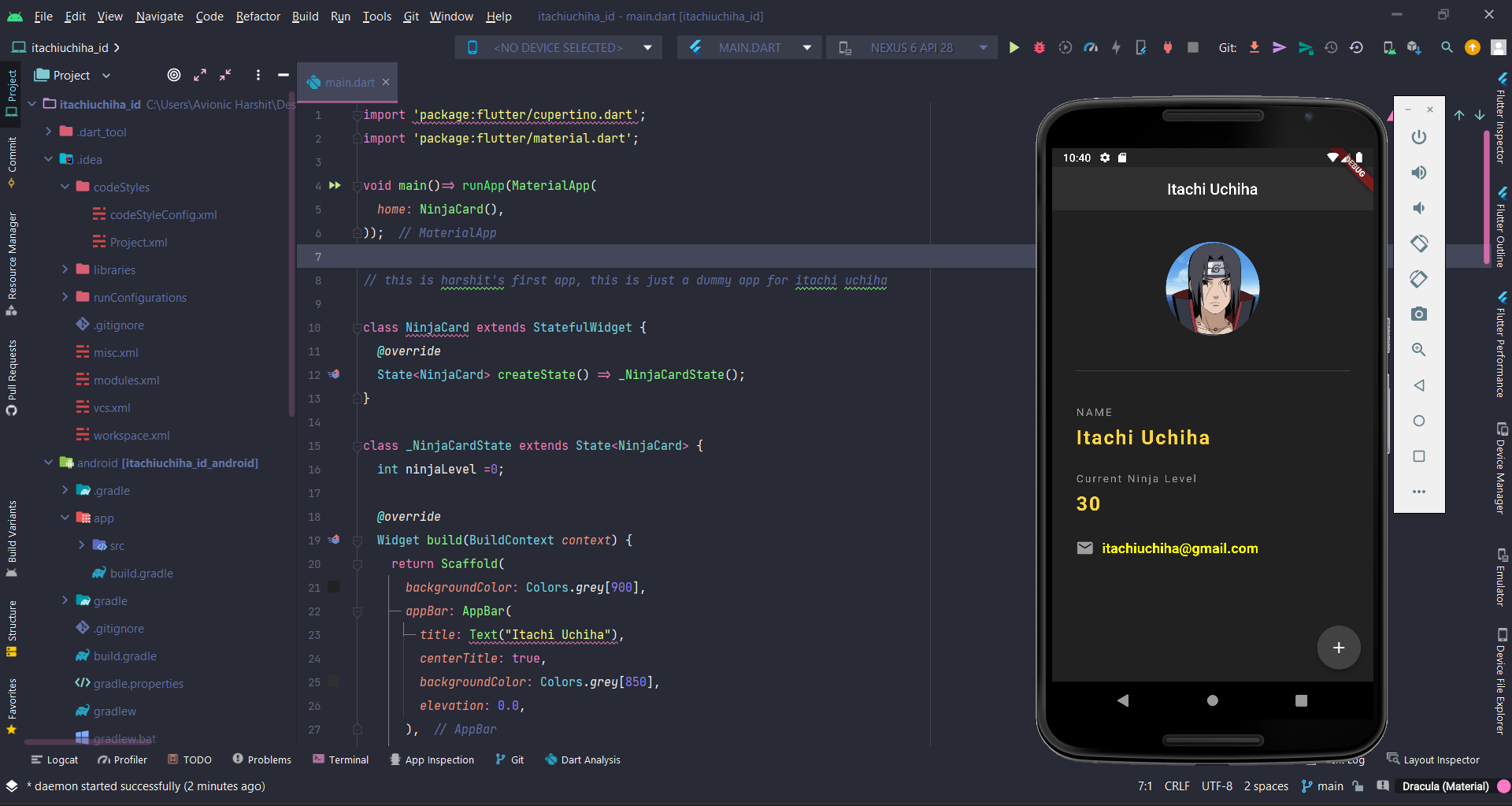Open the Problems tool window
This screenshot has width=1512, height=806.
click(261, 760)
